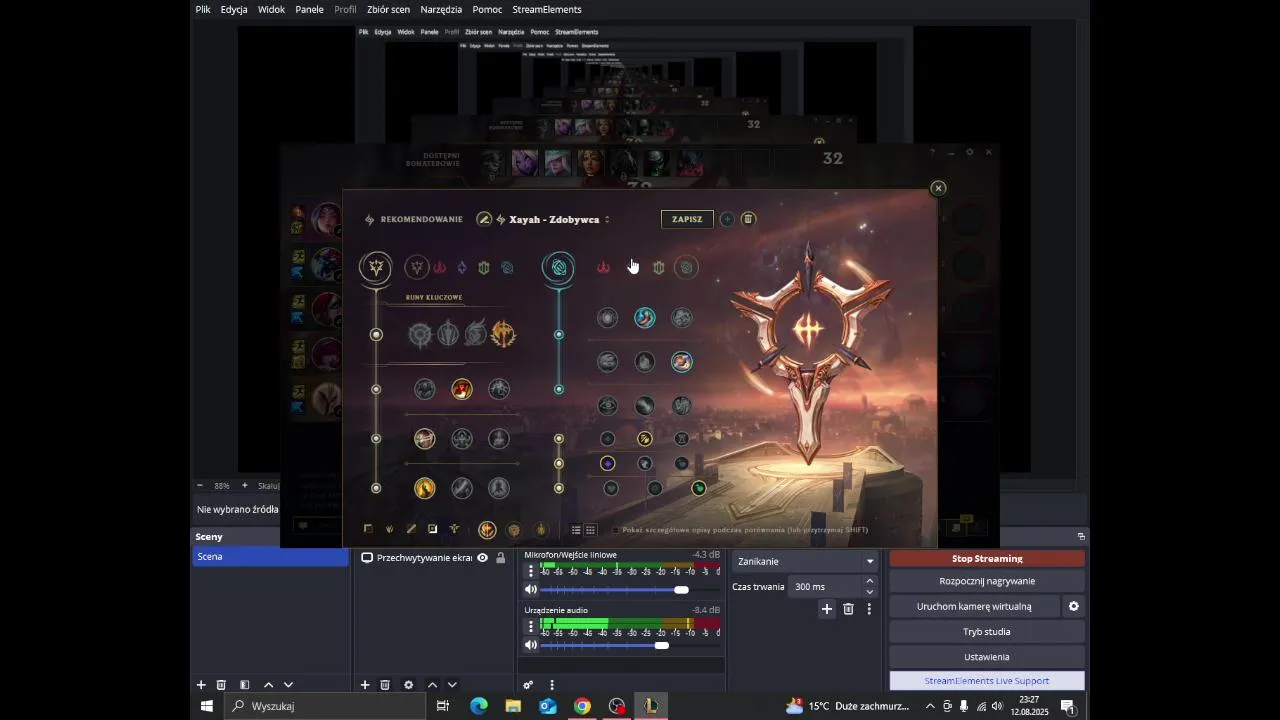Viewport: 1280px width, 720px height.
Task: Add a new rune page with plus icon
Action: coord(727,219)
